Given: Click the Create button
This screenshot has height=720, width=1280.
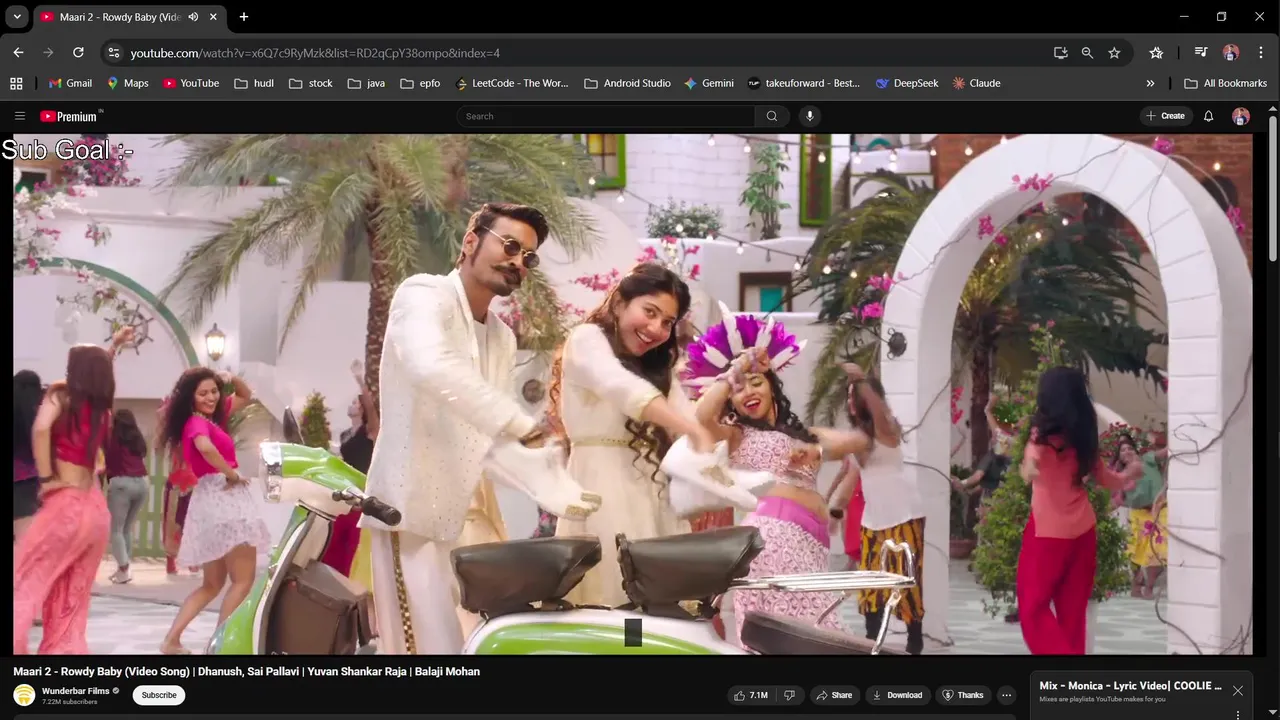Looking at the screenshot, I should (x=1166, y=116).
